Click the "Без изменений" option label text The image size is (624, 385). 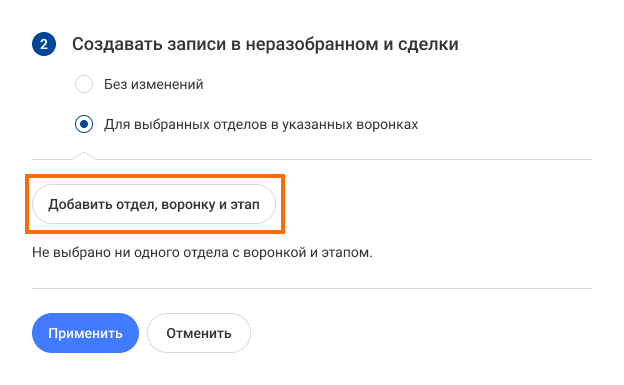tap(154, 84)
